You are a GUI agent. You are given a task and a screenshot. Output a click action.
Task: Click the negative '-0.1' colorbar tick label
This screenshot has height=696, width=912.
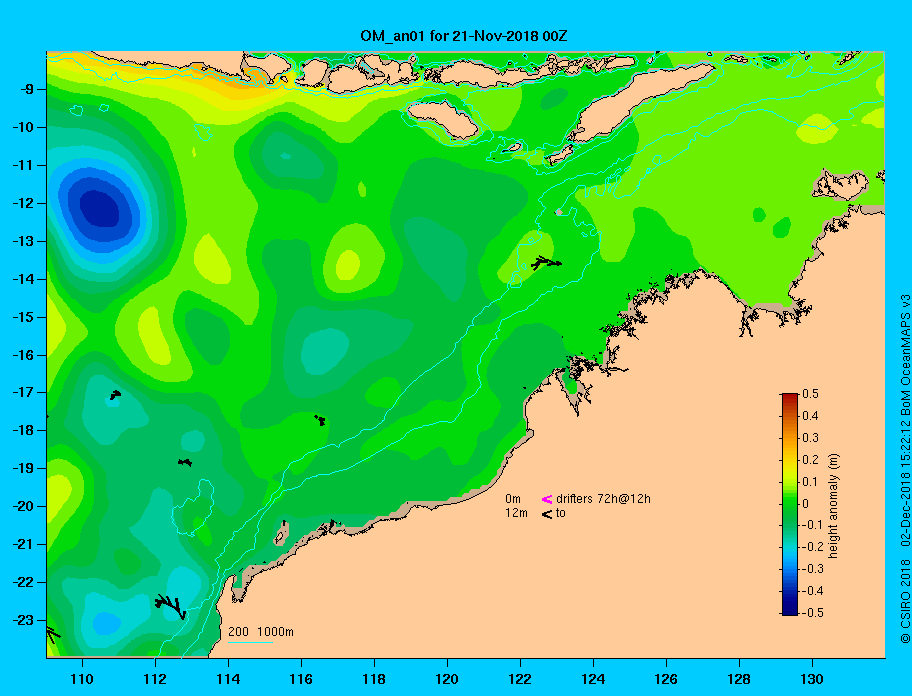(x=813, y=525)
